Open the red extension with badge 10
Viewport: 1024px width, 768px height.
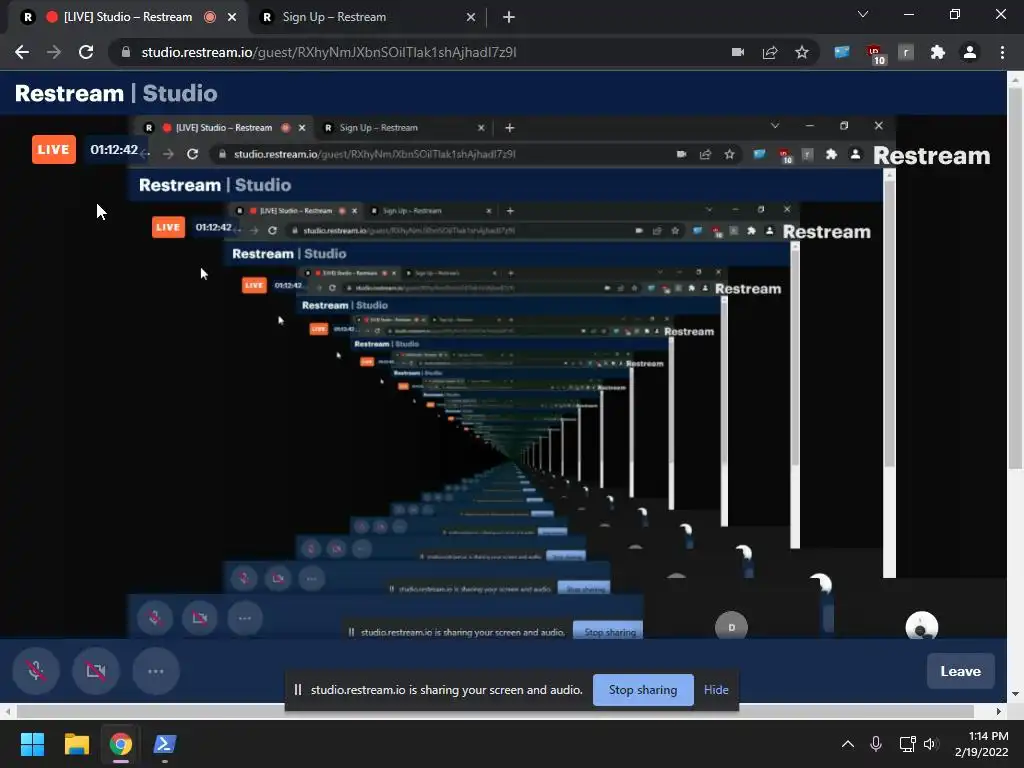pos(875,54)
